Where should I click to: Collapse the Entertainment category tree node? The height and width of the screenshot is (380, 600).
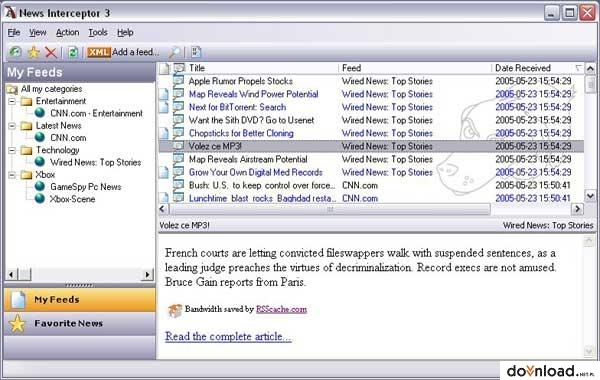pos(12,101)
